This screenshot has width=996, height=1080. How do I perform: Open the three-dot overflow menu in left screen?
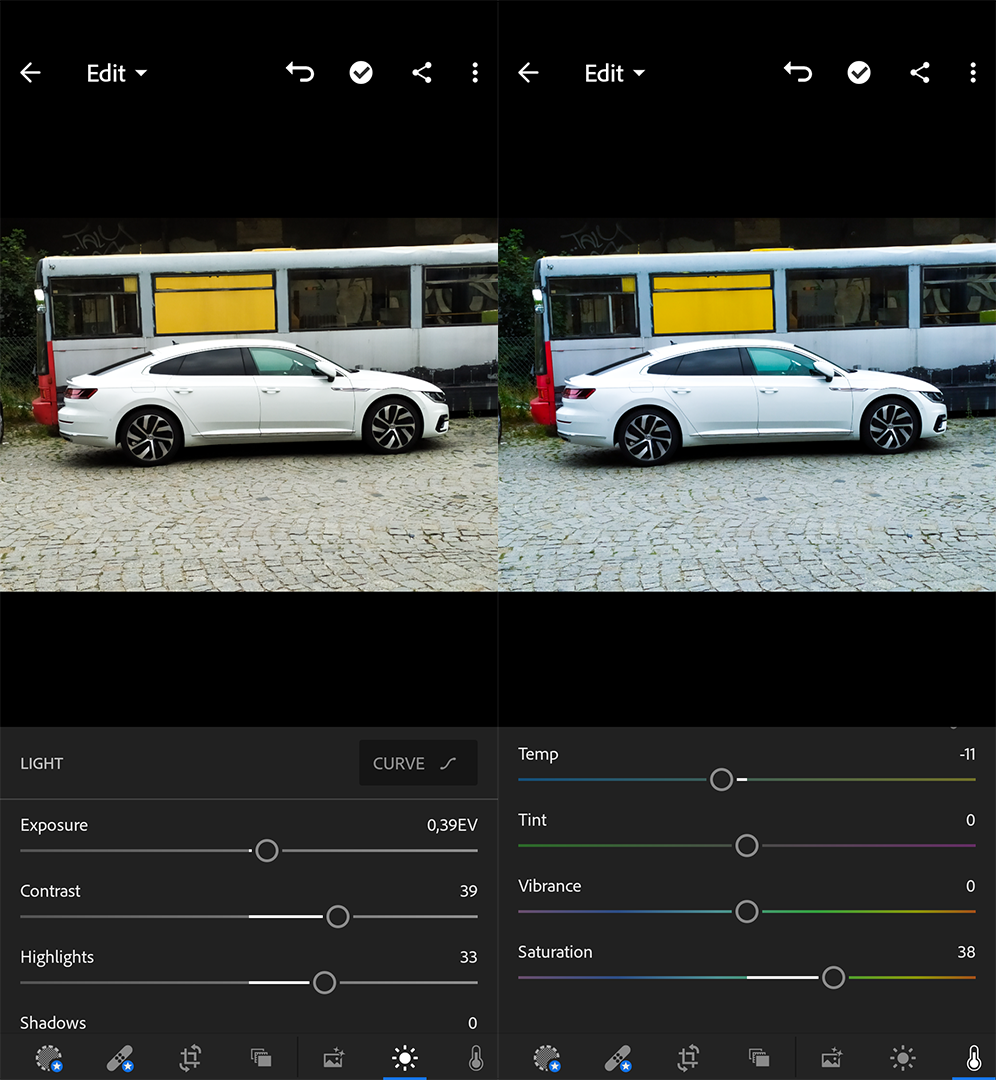475,72
